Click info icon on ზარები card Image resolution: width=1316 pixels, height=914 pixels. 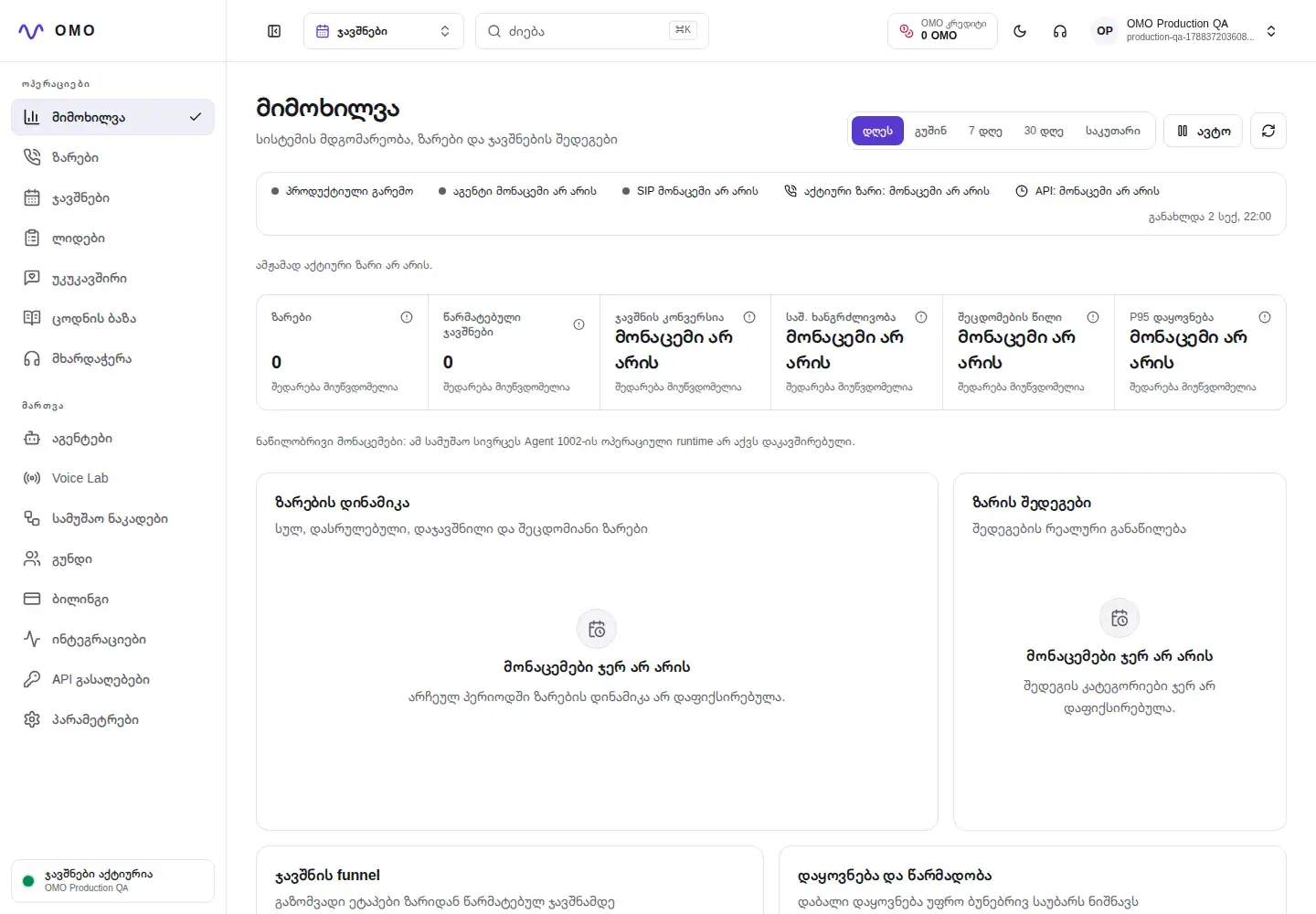407,317
